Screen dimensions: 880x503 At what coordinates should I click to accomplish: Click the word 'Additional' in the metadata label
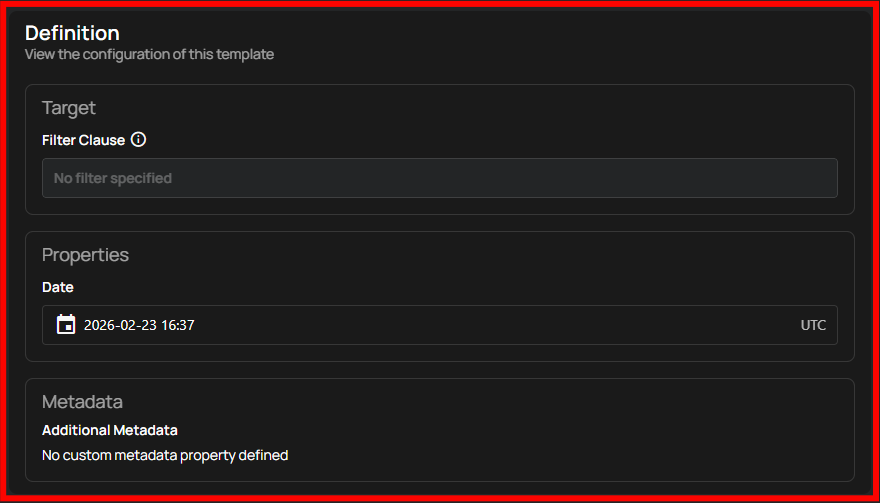pyautogui.click(x=75, y=430)
